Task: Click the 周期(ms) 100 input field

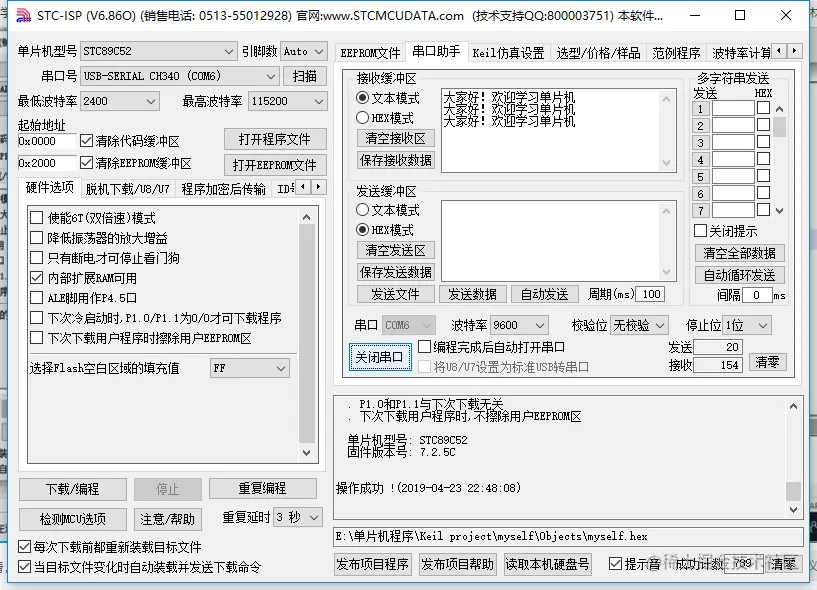Action: [651, 294]
